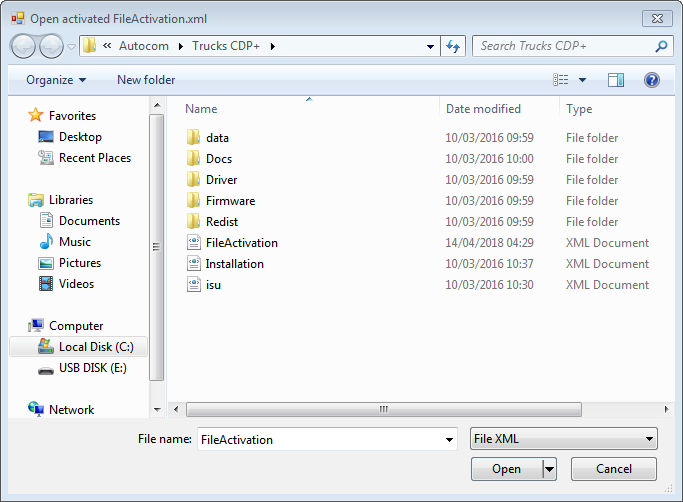Select Autocom in the address path
Image resolution: width=683 pixels, height=502 pixels.
point(144,46)
